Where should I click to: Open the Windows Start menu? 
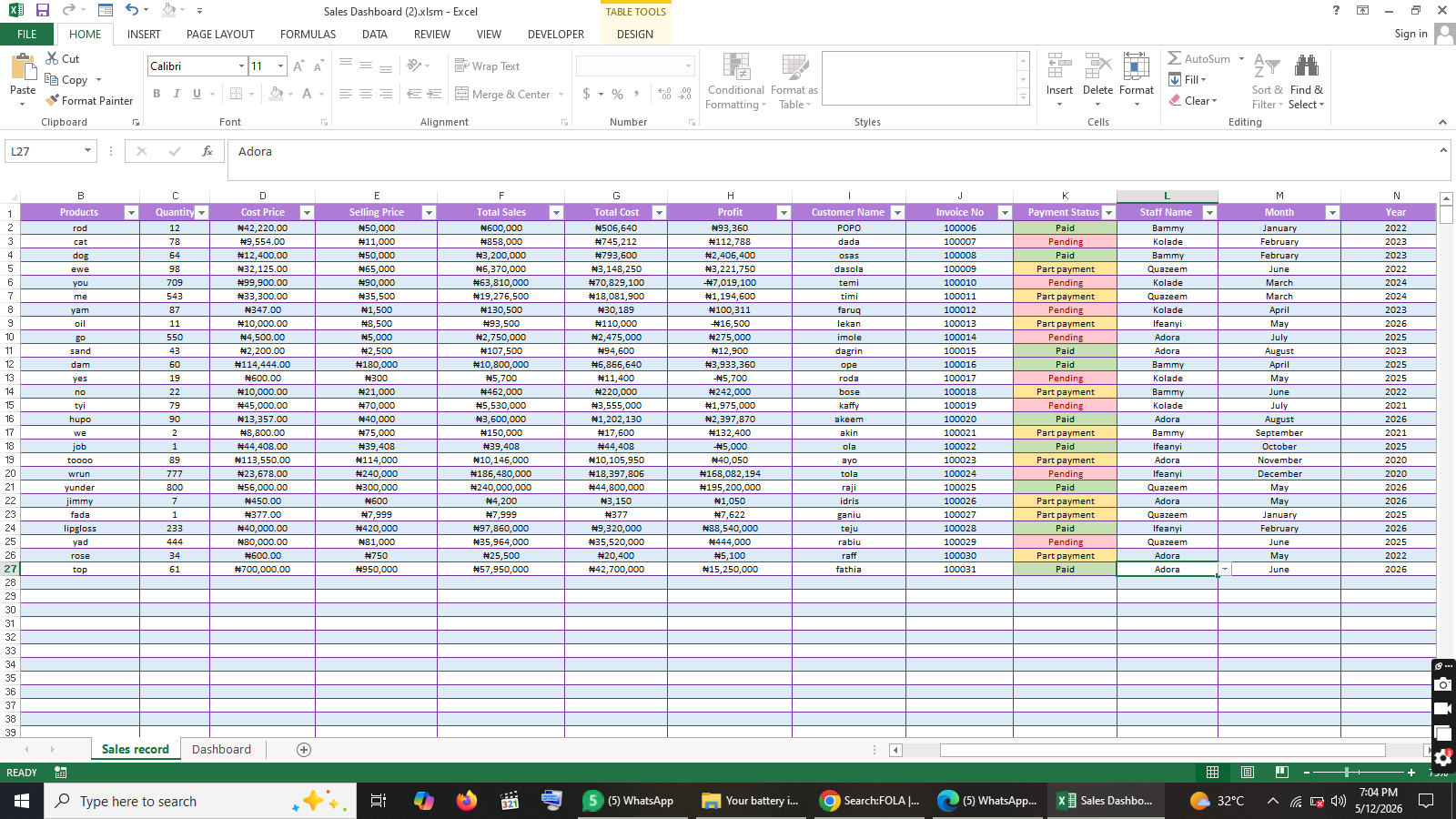click(x=22, y=801)
